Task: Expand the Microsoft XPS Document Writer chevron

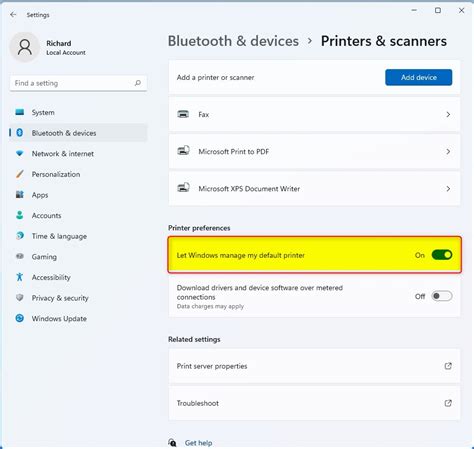Action: pos(448,189)
